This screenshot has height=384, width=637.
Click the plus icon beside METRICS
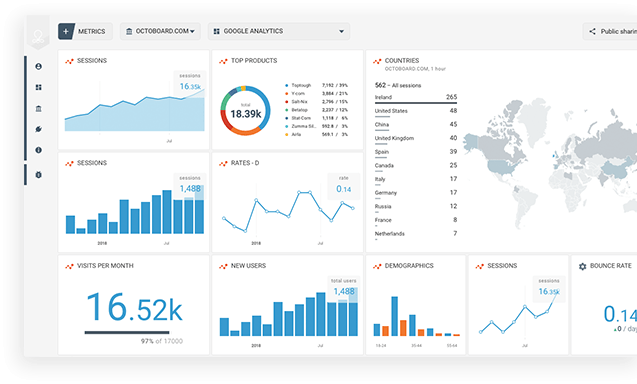point(66,31)
